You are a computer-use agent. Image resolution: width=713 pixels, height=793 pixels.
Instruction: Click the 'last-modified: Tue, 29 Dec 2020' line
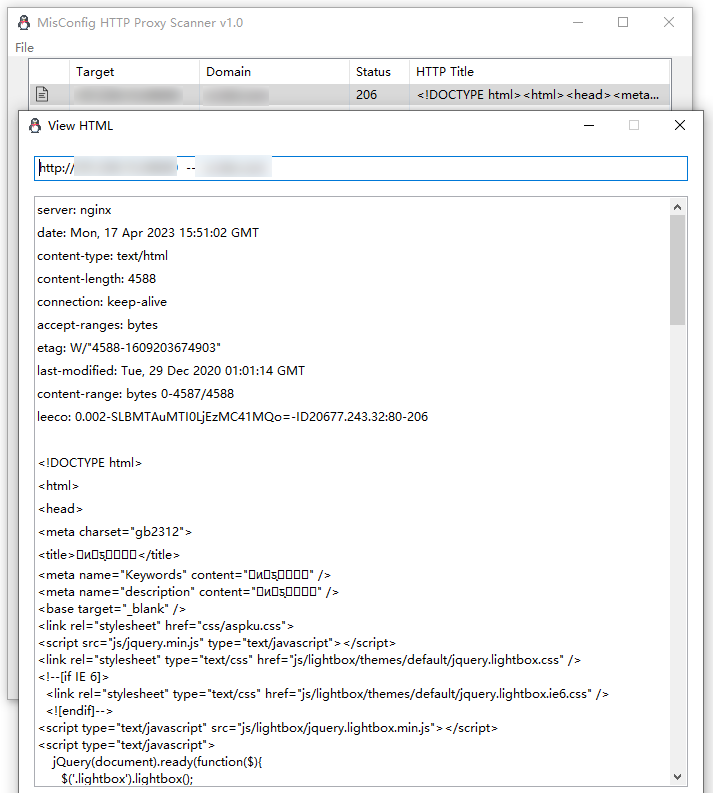(171, 371)
